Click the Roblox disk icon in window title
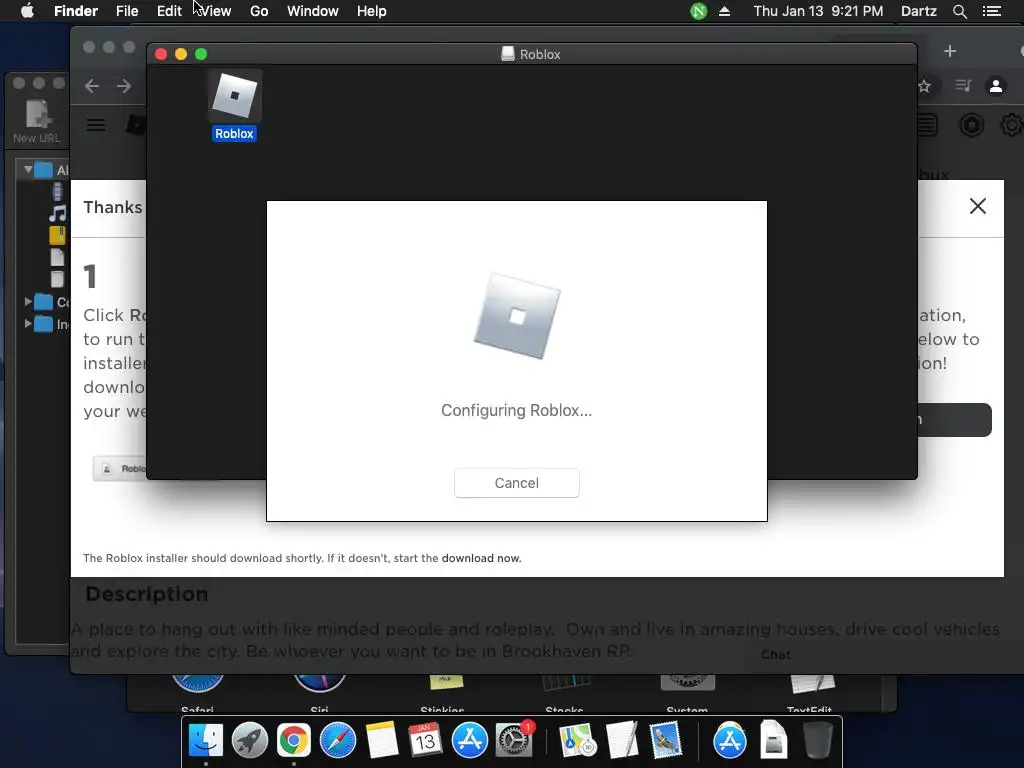 tap(507, 54)
